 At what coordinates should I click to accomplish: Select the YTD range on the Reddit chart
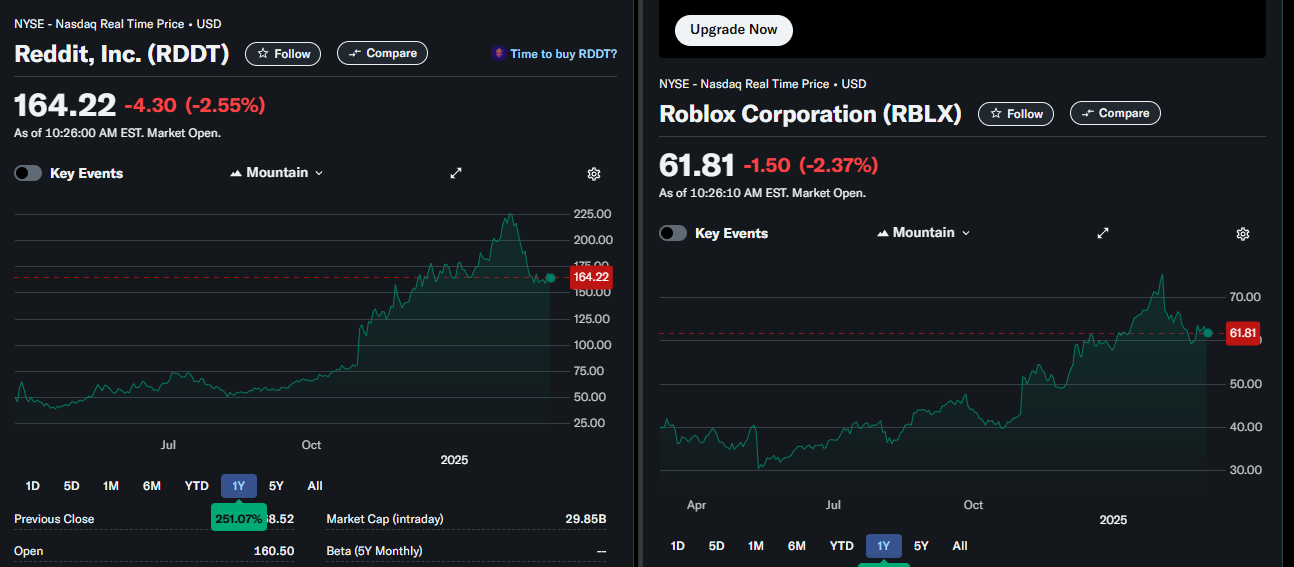(196, 486)
